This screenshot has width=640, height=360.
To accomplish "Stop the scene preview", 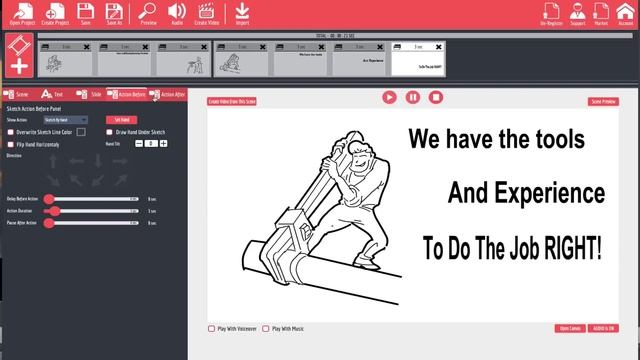I will 436,98.
